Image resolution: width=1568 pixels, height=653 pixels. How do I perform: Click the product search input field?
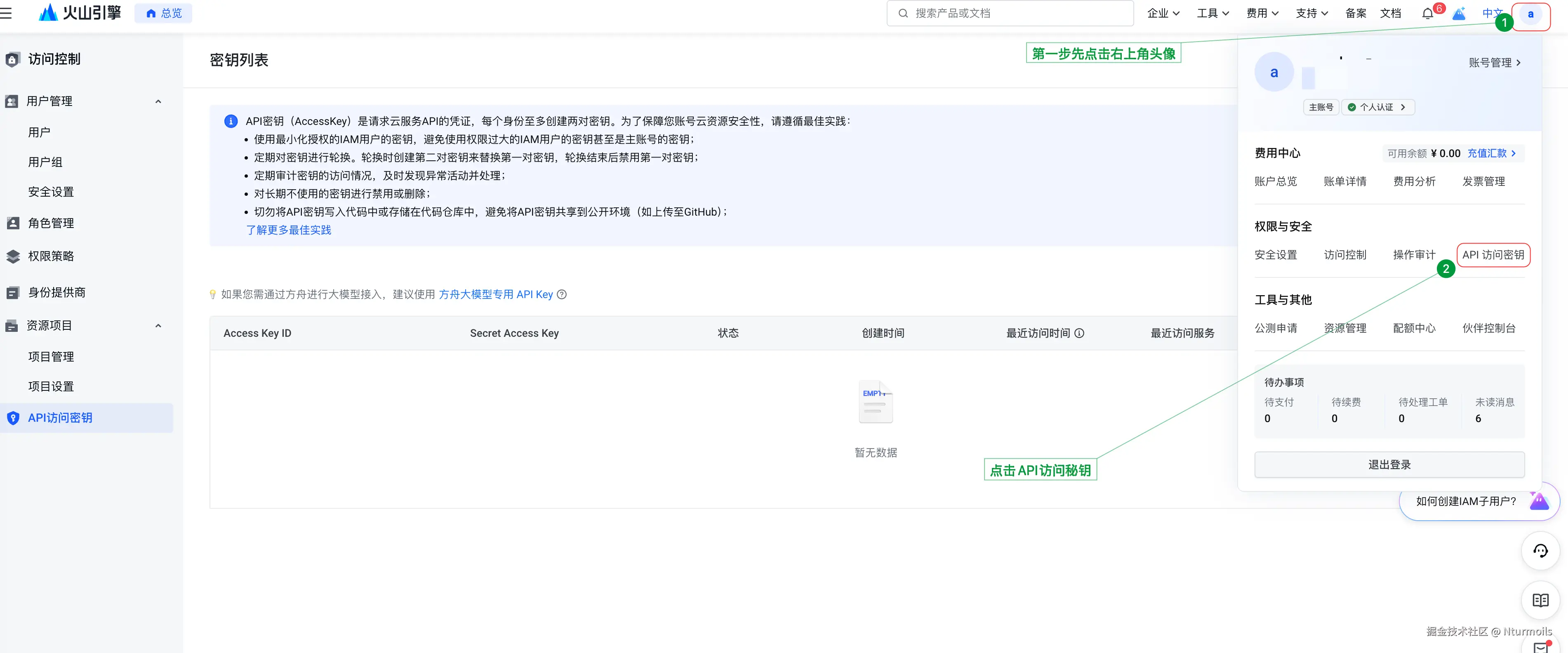click(x=1010, y=13)
